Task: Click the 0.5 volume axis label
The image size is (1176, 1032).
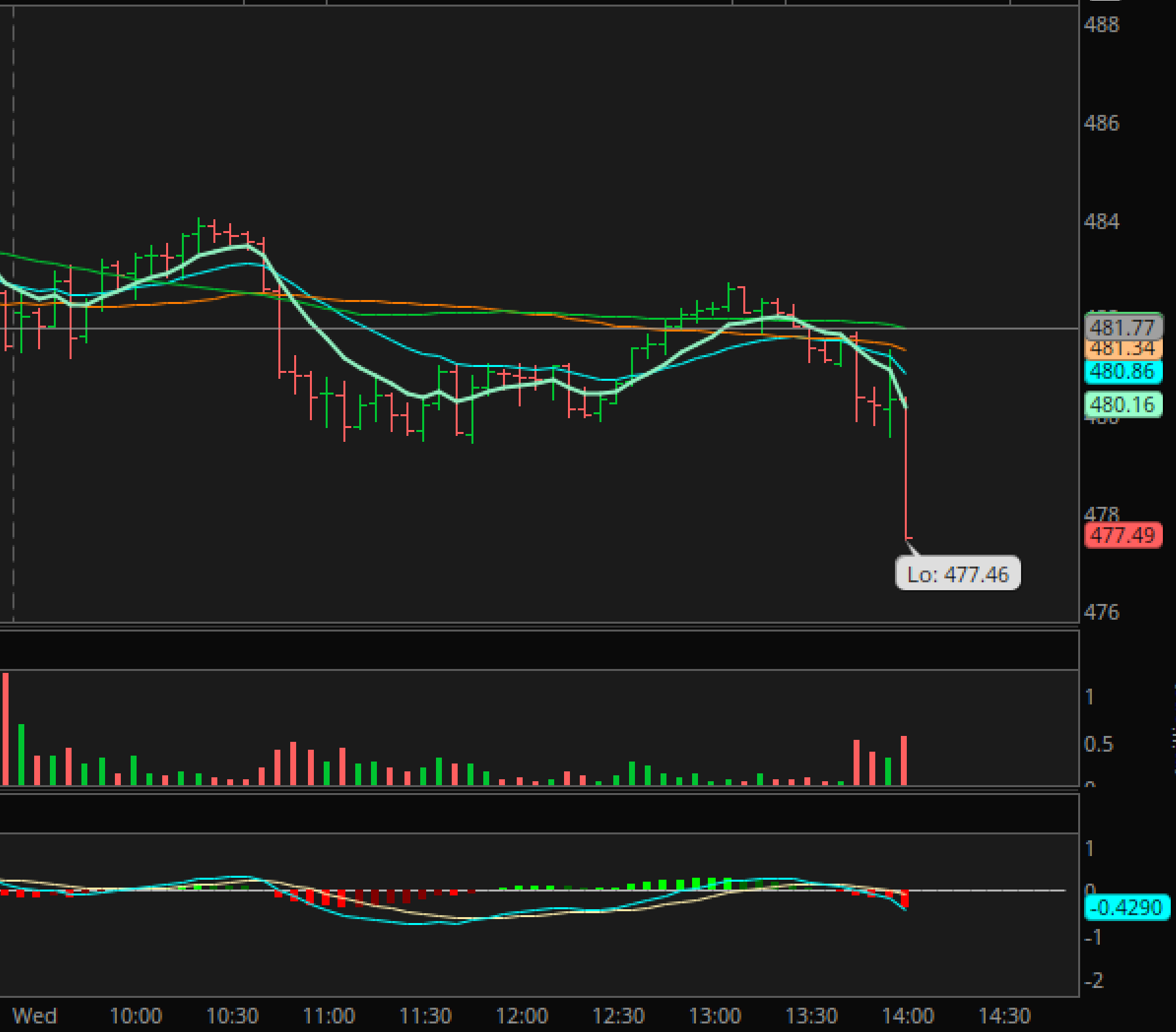Action: pyautogui.click(x=1099, y=744)
